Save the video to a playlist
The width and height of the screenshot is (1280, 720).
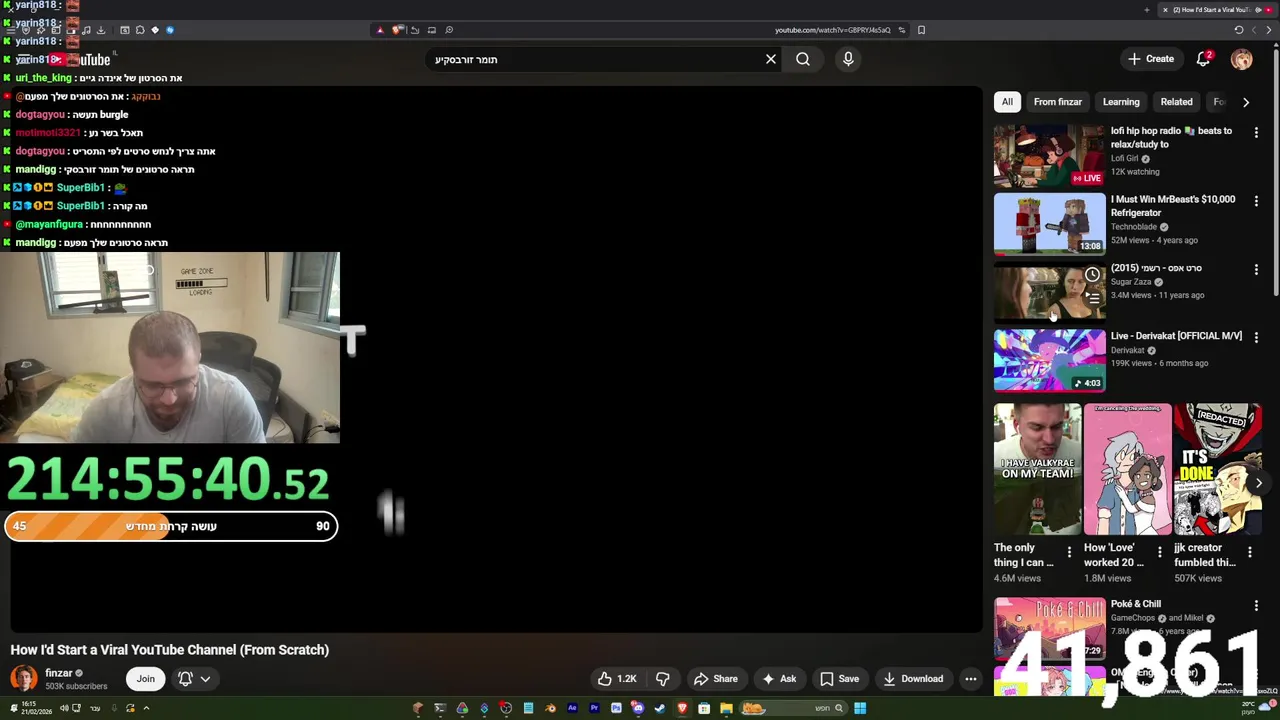pyautogui.click(x=839, y=679)
